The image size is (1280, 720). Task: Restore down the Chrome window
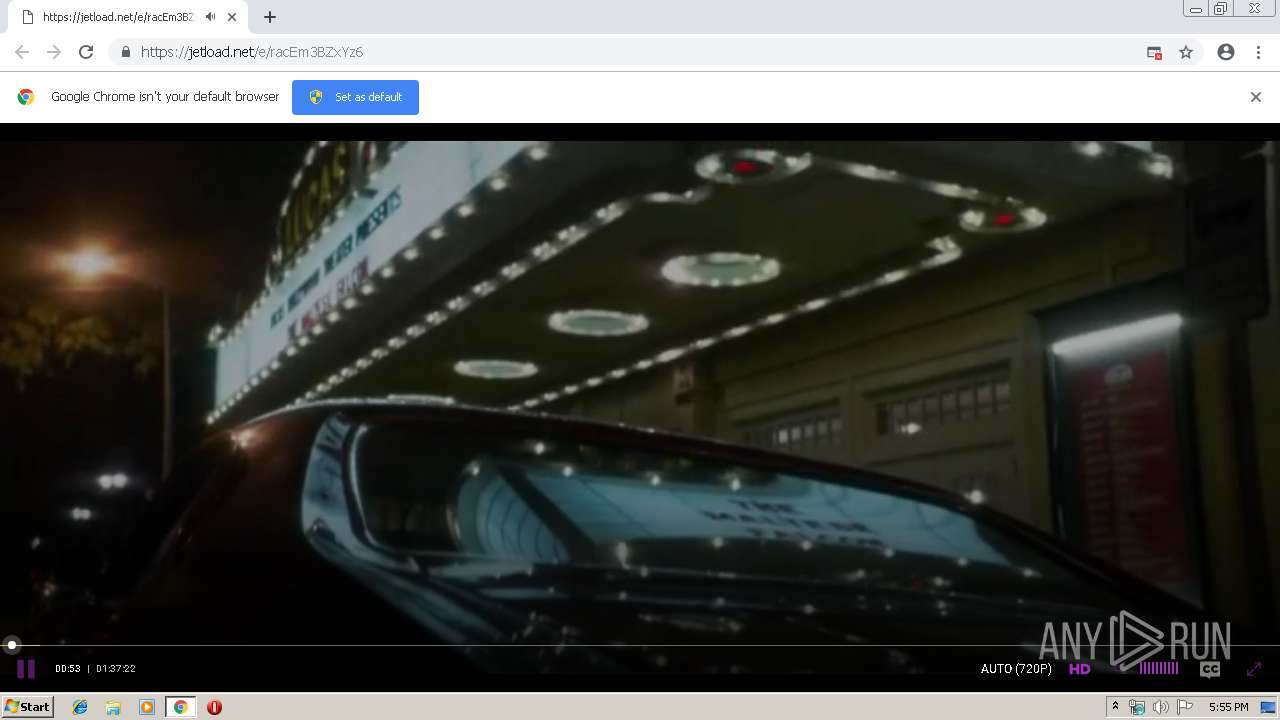pos(1221,9)
